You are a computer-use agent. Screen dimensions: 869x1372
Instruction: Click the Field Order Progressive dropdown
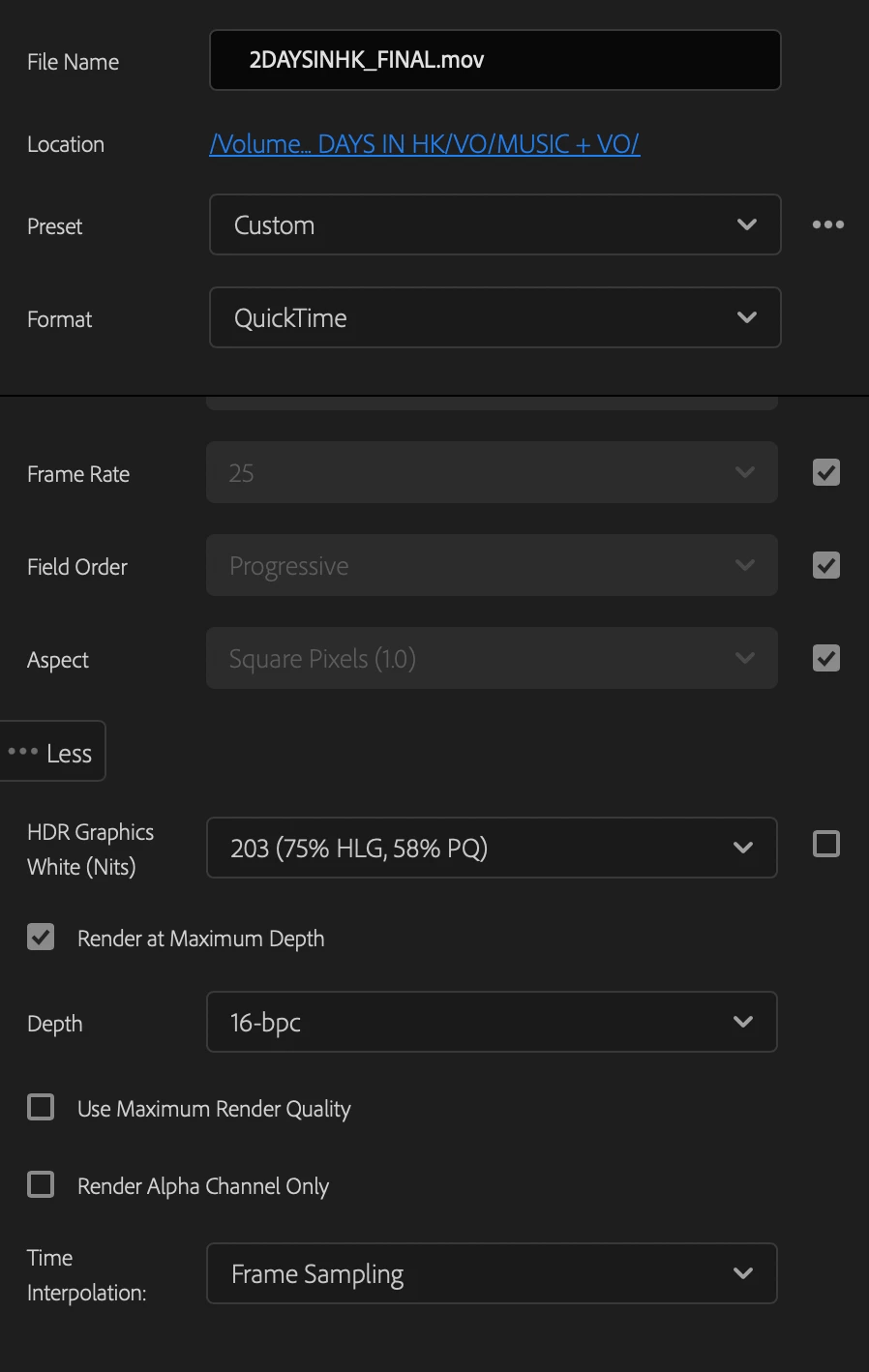tap(492, 565)
